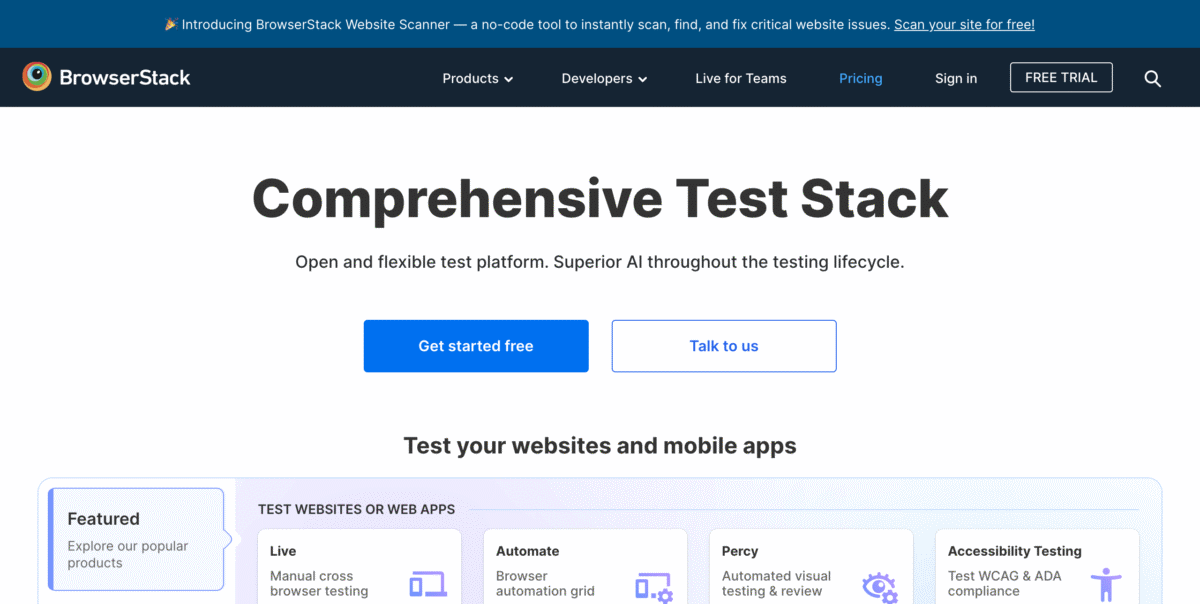Screen dimensions: 1200x604
Task: Select the Percy visual testing eye icon
Action: click(x=879, y=588)
